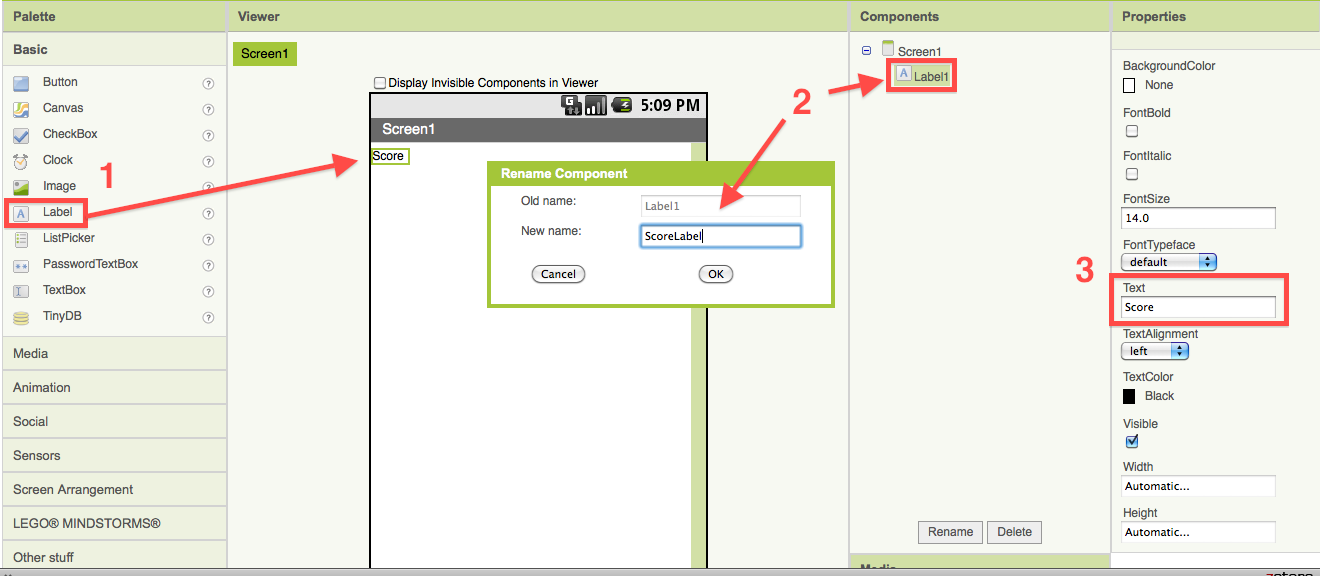Uncheck the Visible property checkbox
Viewport: 1320px width, 576px height.
click(x=1132, y=441)
